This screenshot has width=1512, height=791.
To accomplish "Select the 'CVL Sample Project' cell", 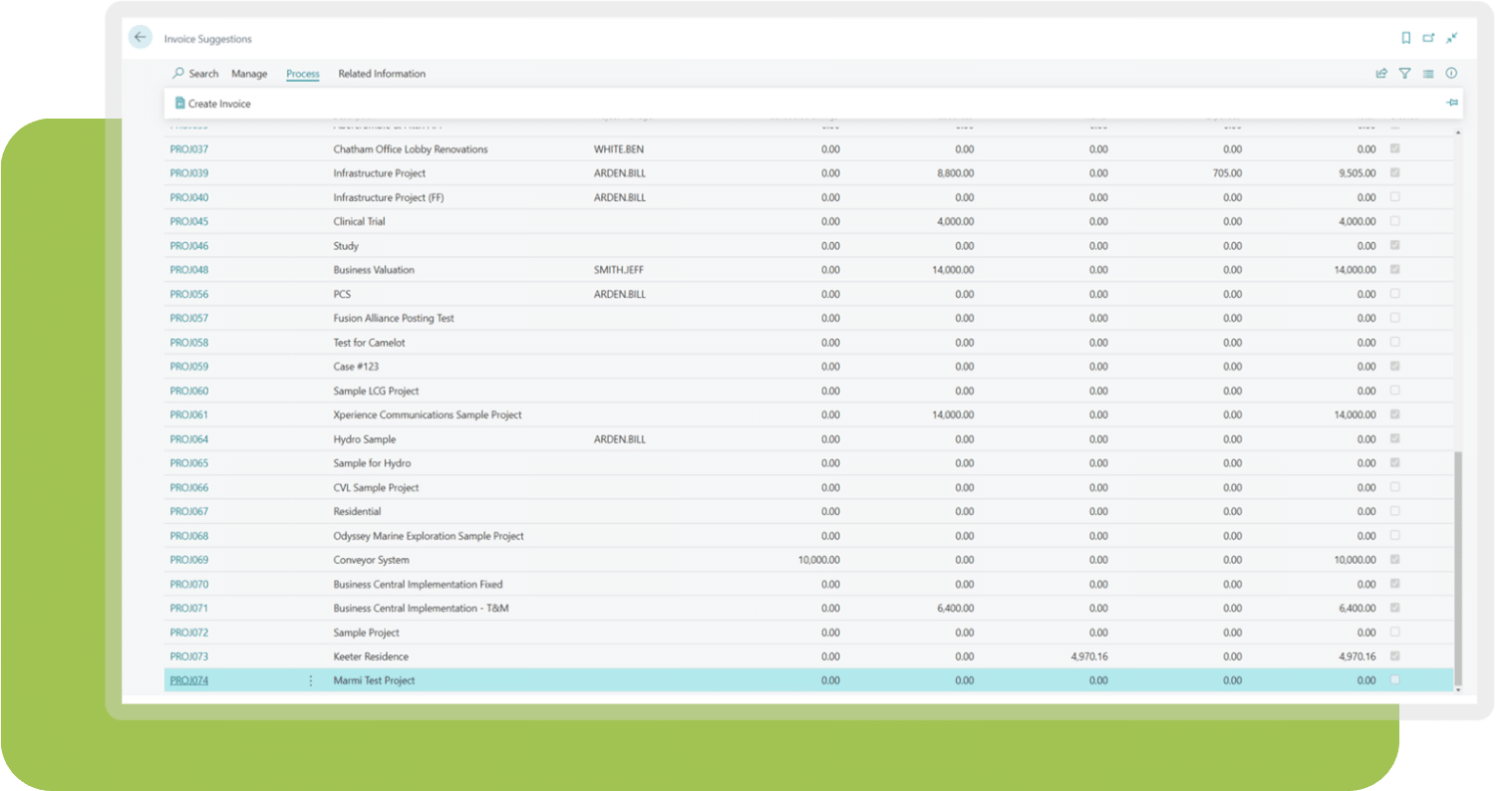I will pos(376,487).
